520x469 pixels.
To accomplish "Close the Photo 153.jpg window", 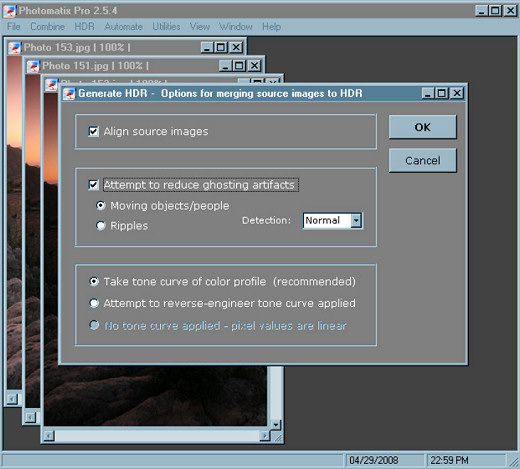I will tap(236, 47).
